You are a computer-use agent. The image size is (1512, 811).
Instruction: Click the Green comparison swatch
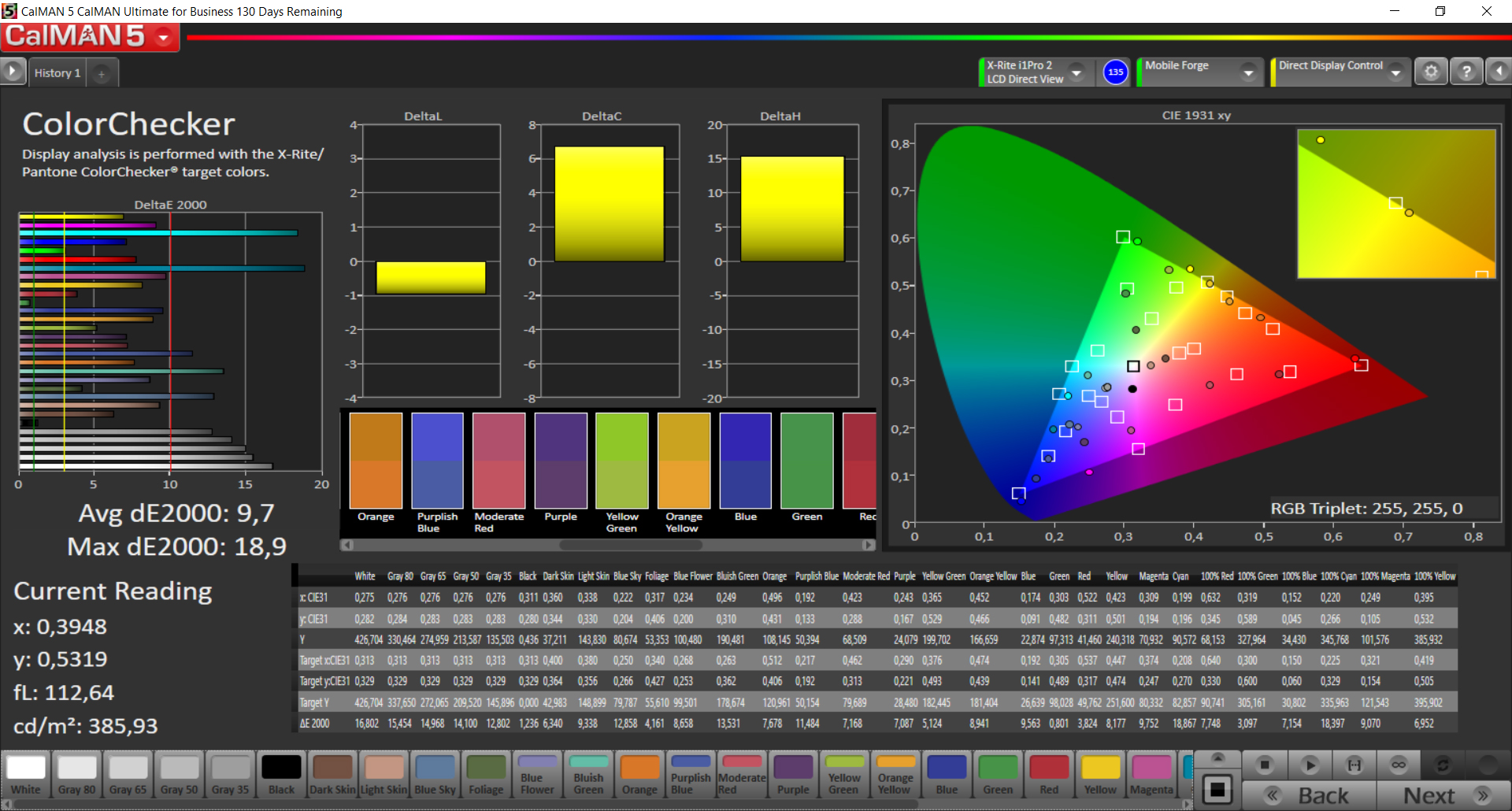pyautogui.click(x=807, y=461)
